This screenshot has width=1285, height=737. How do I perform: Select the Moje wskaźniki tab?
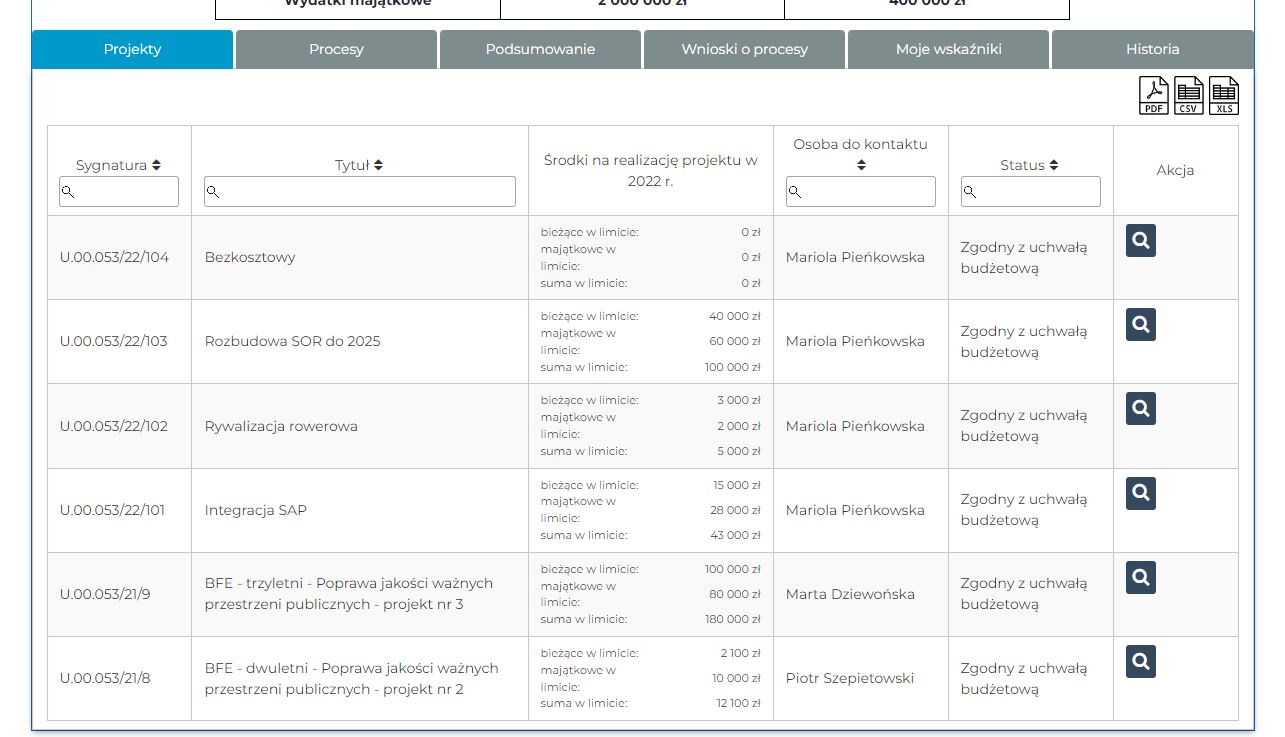948,49
